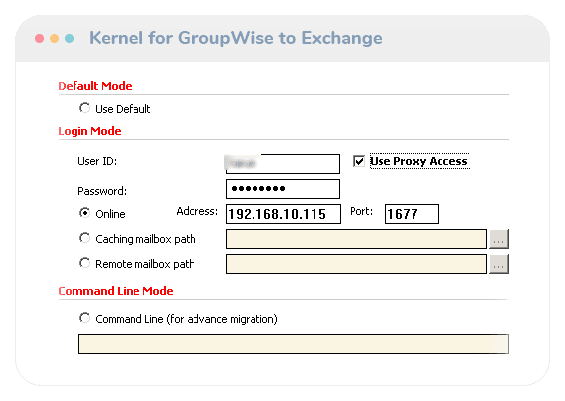Viewport: 565px width, 401px height.
Task: Click the teal window dot
Action: point(70,39)
